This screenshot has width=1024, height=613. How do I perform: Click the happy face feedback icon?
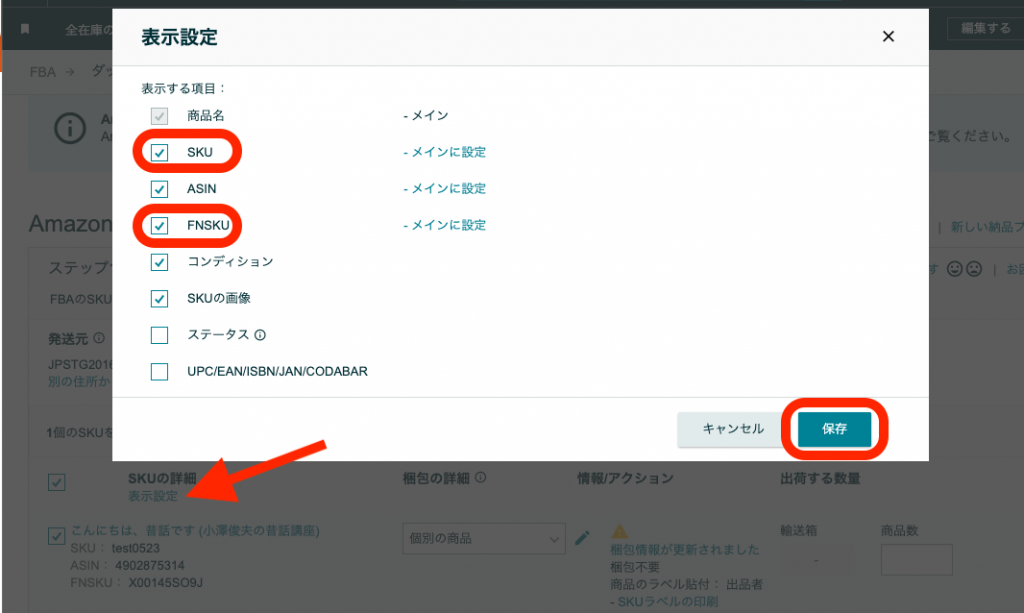955,268
